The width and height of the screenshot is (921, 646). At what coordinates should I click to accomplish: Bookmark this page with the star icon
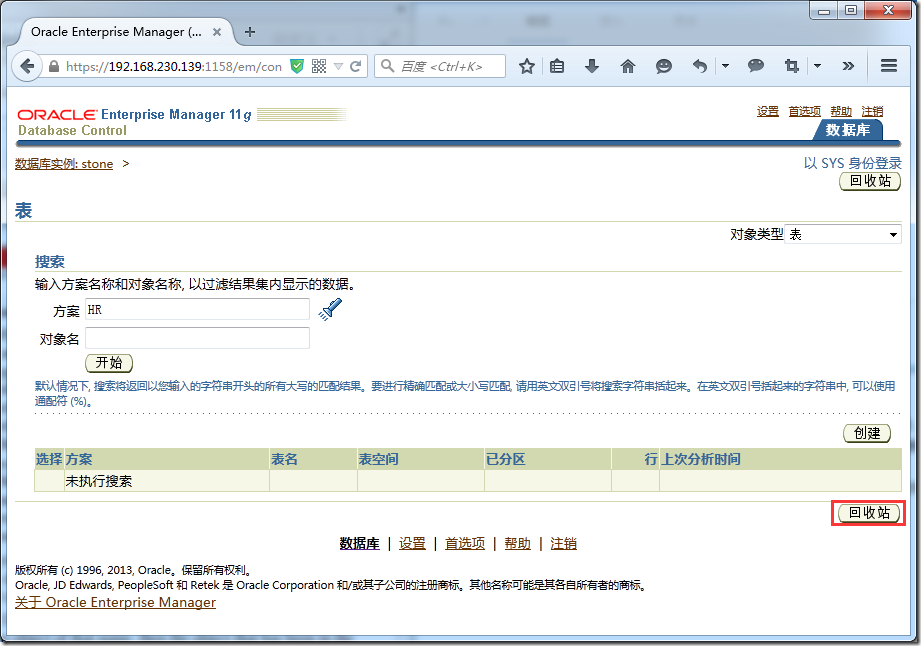pos(527,67)
